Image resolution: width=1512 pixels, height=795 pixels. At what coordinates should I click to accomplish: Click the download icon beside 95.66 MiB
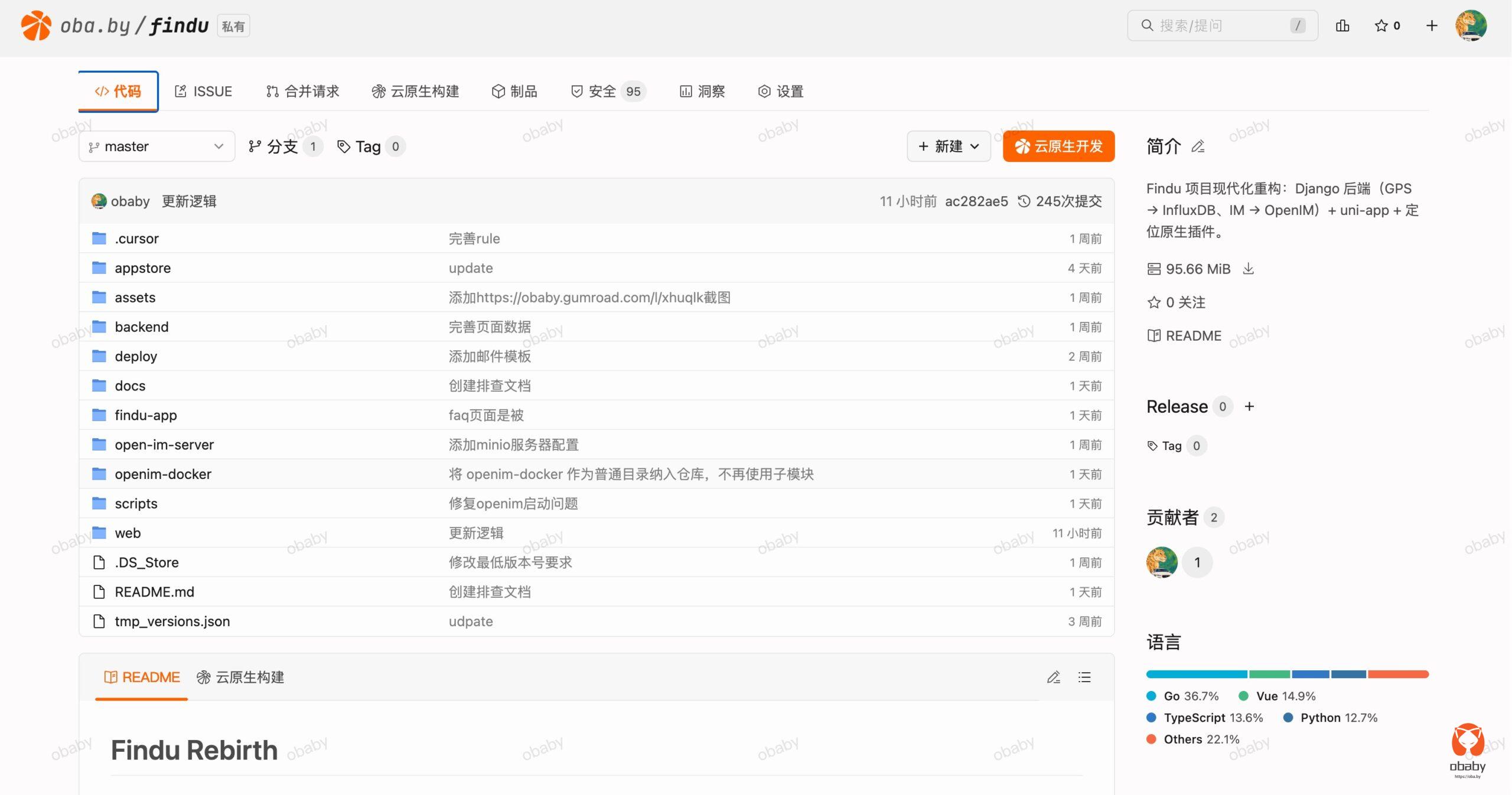point(1249,269)
